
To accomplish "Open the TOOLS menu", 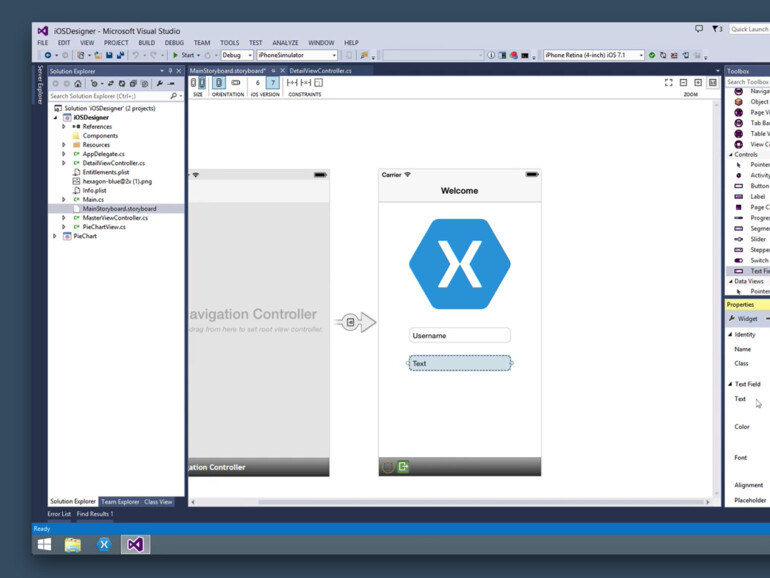I will pos(229,43).
